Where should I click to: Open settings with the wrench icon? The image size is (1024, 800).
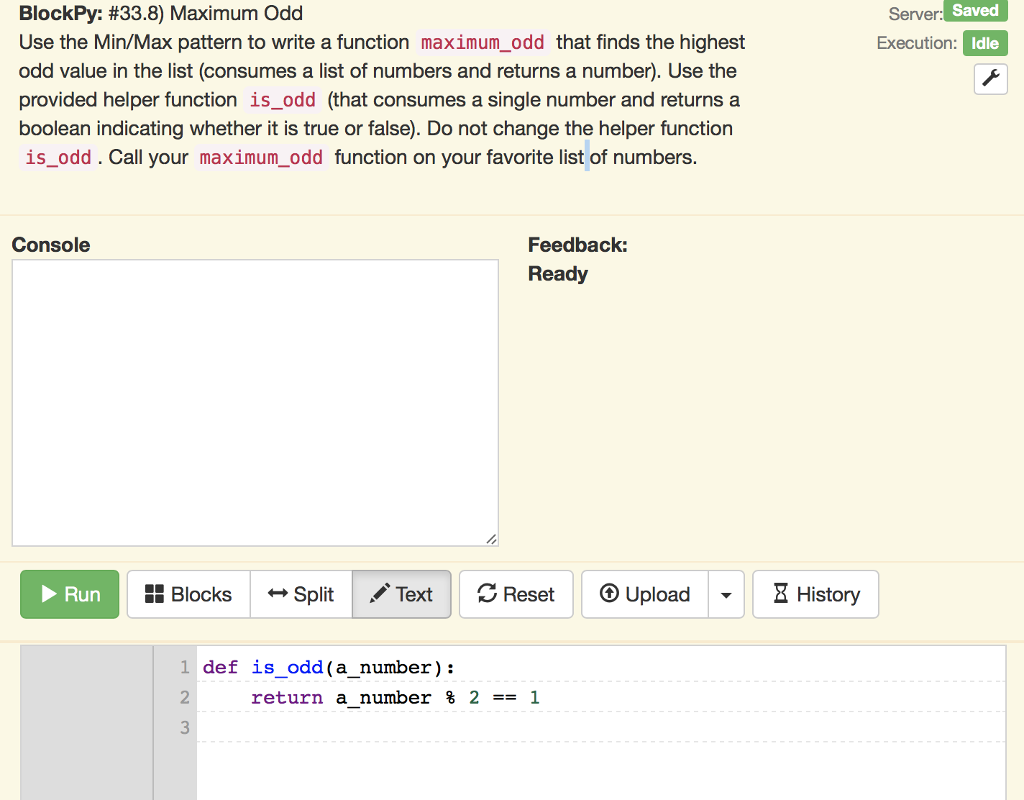click(990, 79)
